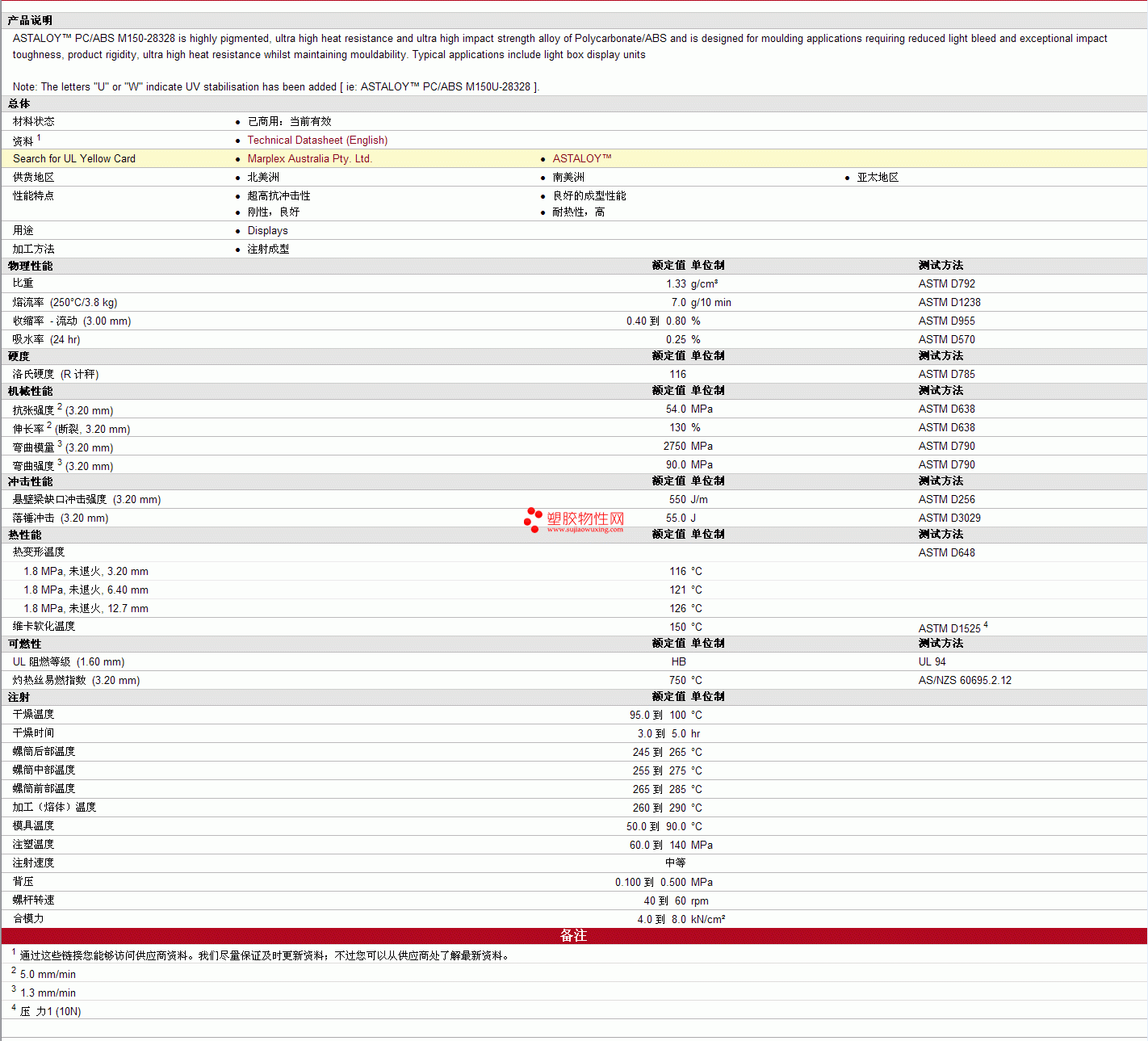1148x1041 pixels.
Task: Select the 116 Rockwell hardness value
Action: pos(678,375)
